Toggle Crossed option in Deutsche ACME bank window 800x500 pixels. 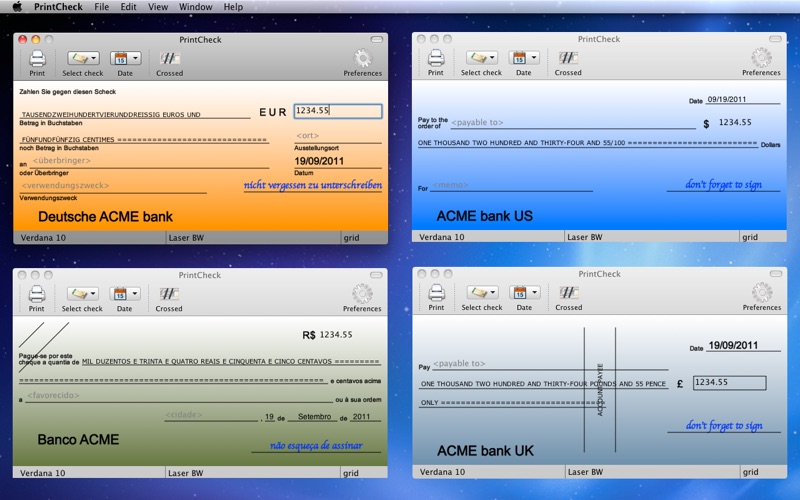(170, 59)
